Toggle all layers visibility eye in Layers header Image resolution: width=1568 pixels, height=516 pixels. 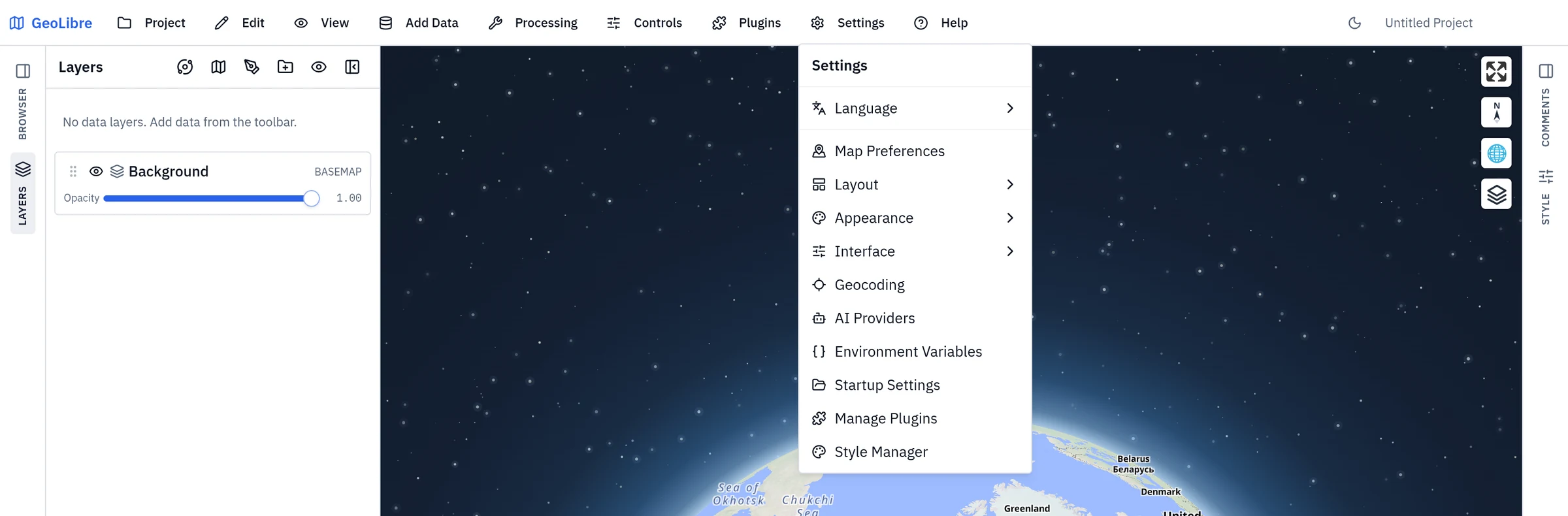[x=319, y=67]
